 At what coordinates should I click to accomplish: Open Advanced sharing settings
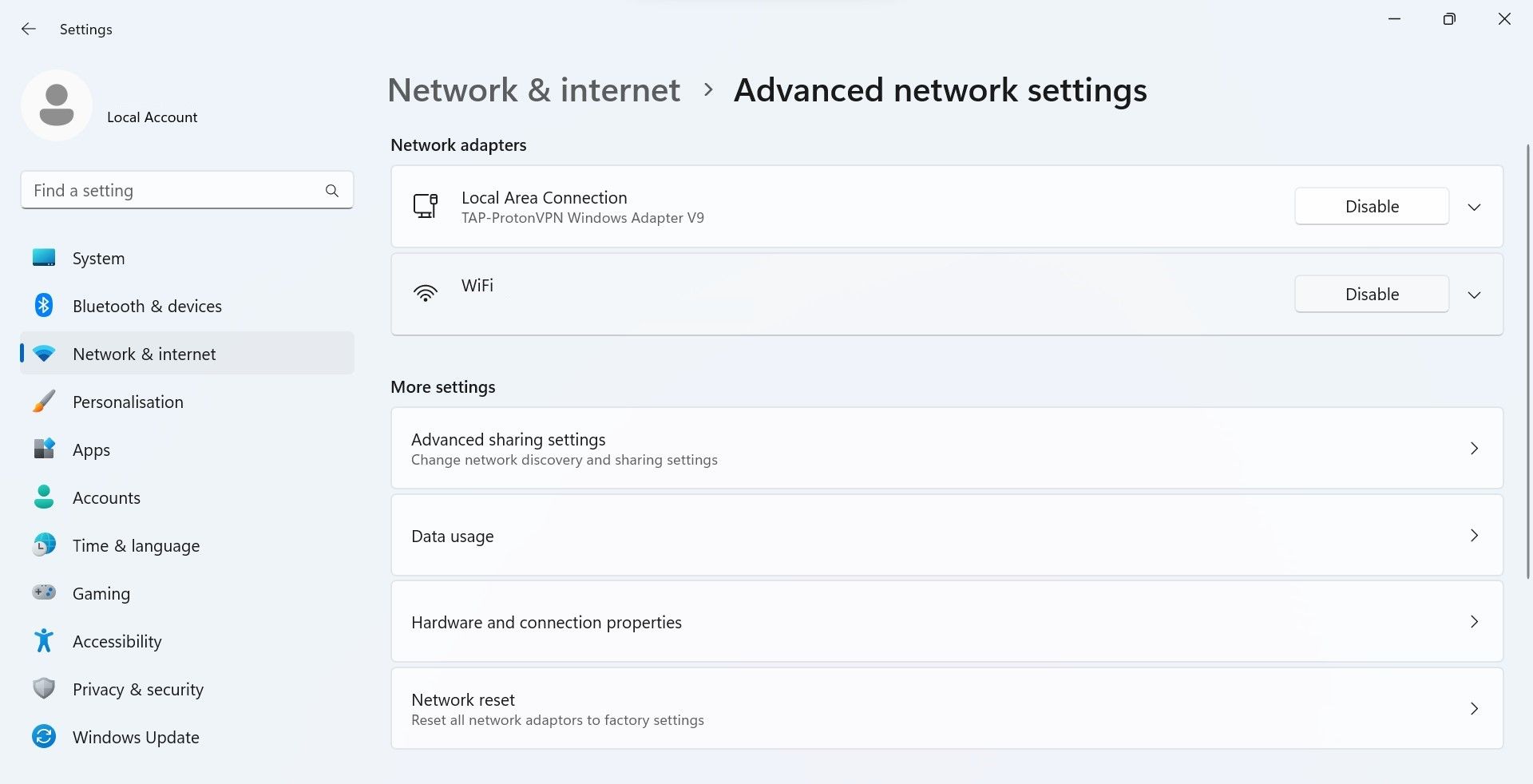click(x=946, y=449)
